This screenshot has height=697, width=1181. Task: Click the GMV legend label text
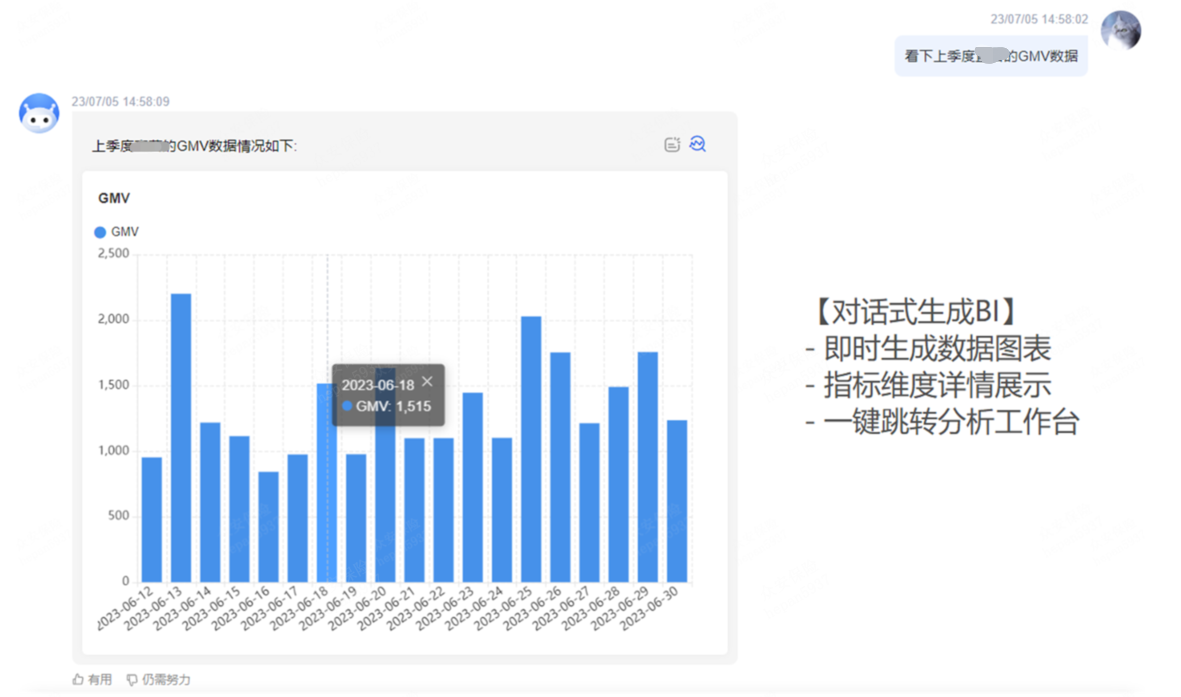click(125, 232)
